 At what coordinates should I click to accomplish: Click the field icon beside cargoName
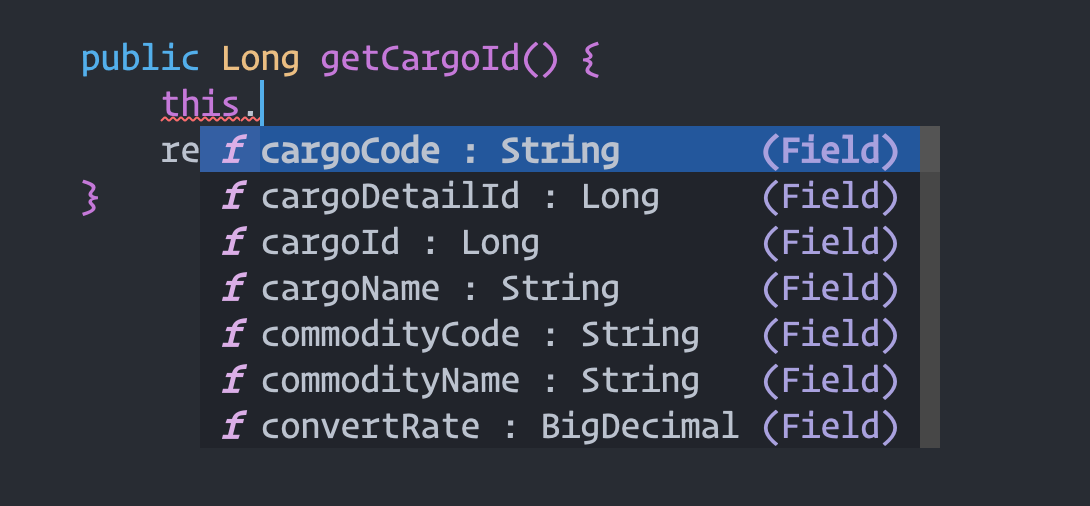click(x=233, y=289)
